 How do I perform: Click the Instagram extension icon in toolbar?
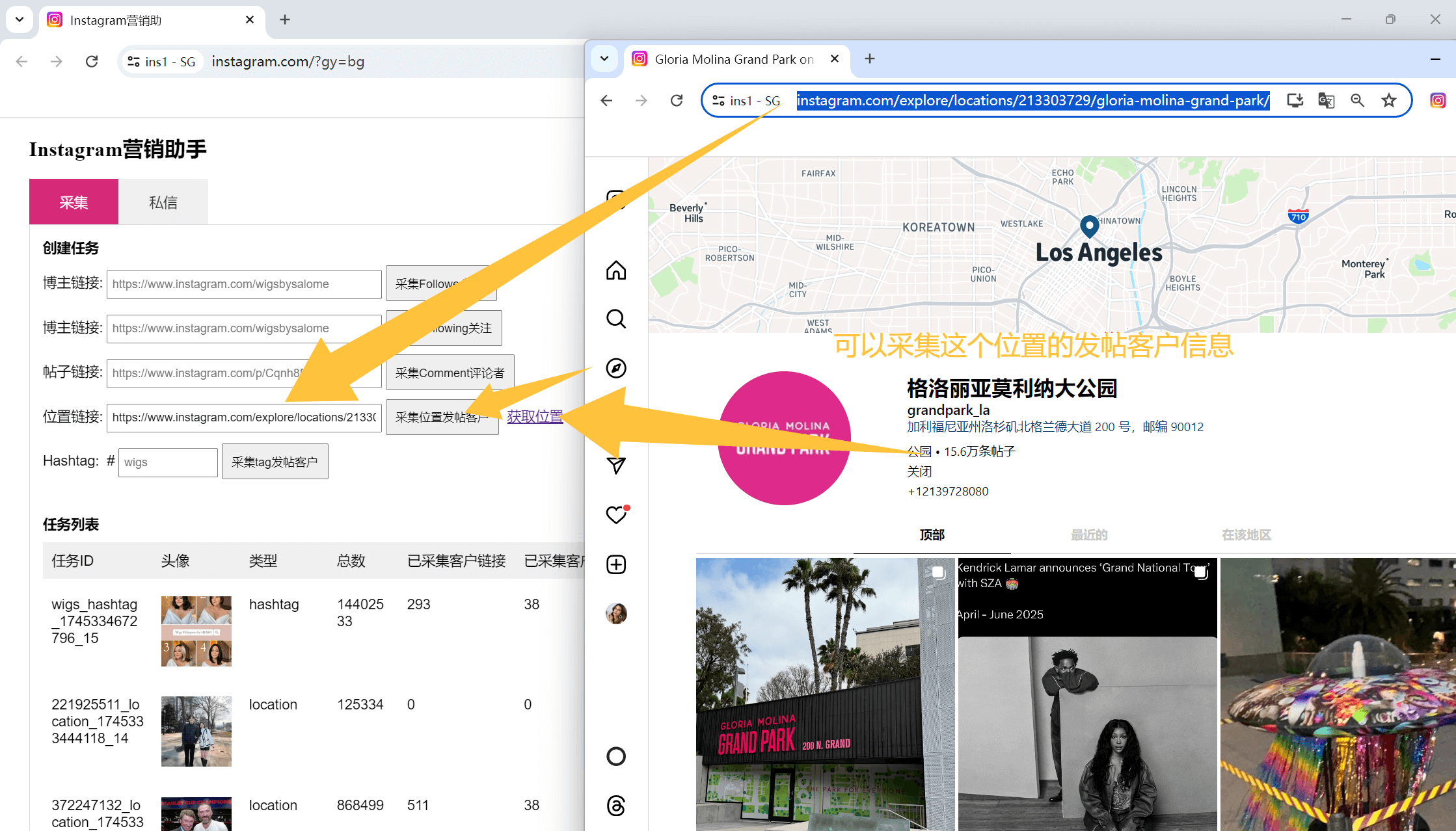click(x=1438, y=101)
